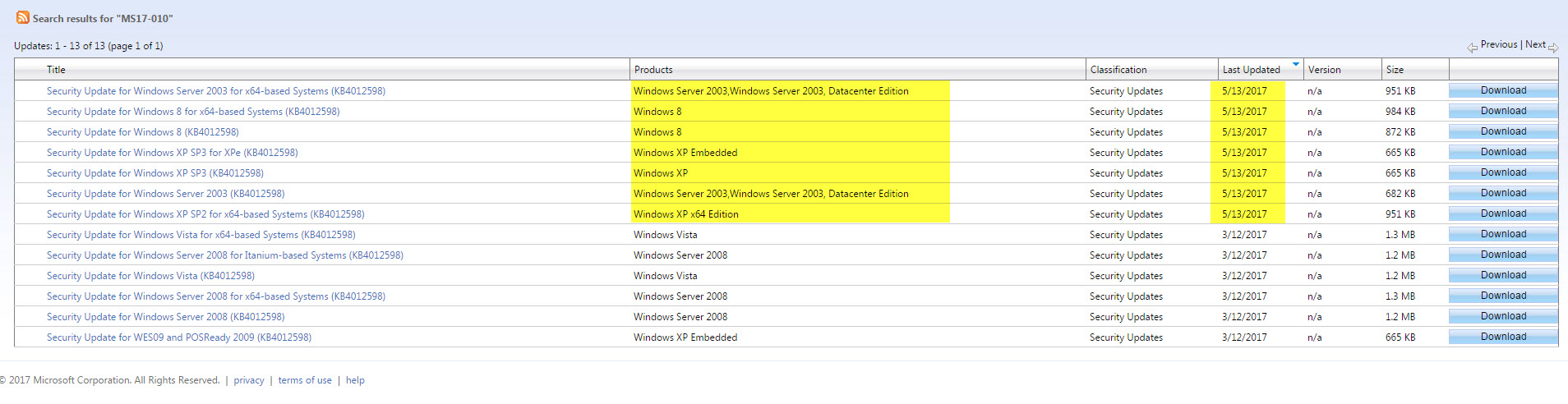Open the help link in footer

pos(355,380)
